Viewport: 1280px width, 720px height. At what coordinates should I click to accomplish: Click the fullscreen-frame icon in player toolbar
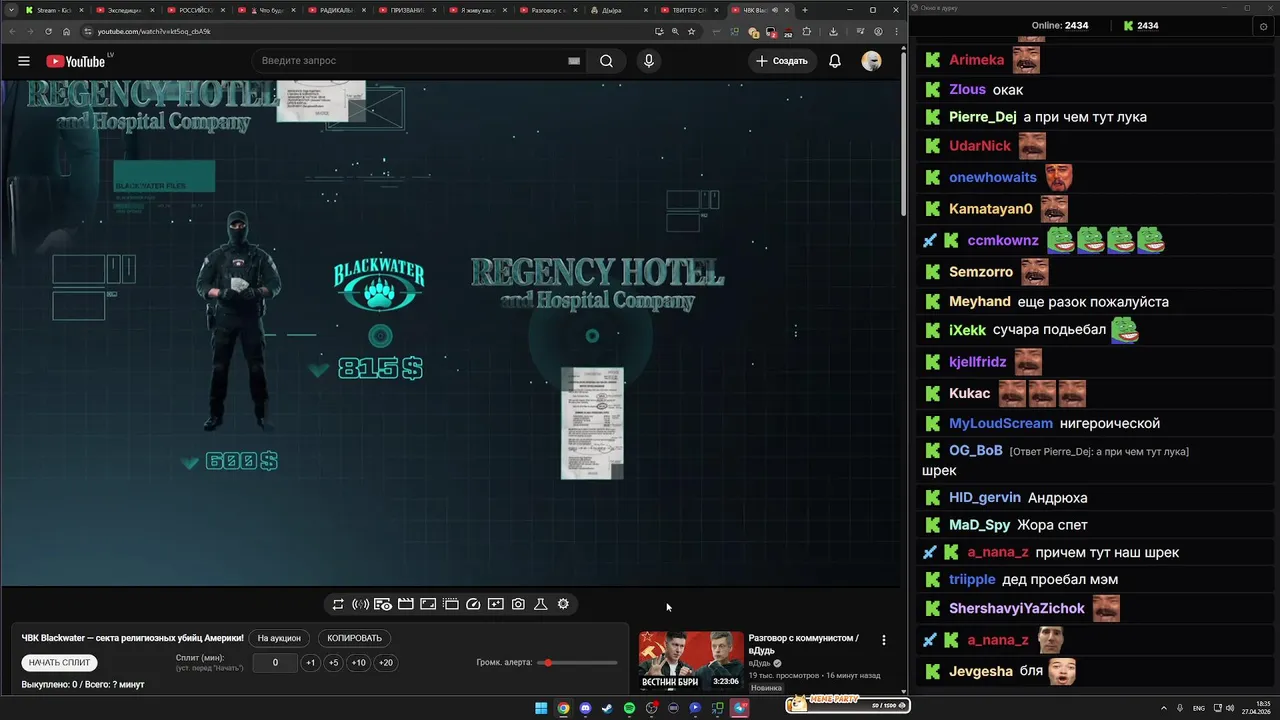tap(428, 604)
